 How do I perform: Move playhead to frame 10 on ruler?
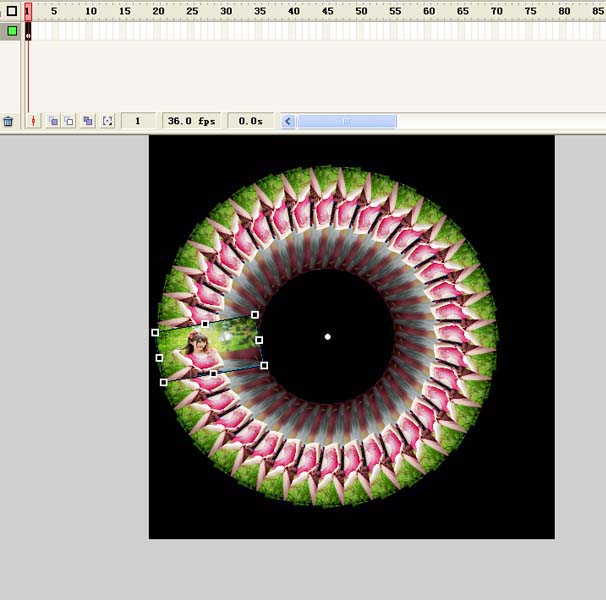(x=91, y=11)
